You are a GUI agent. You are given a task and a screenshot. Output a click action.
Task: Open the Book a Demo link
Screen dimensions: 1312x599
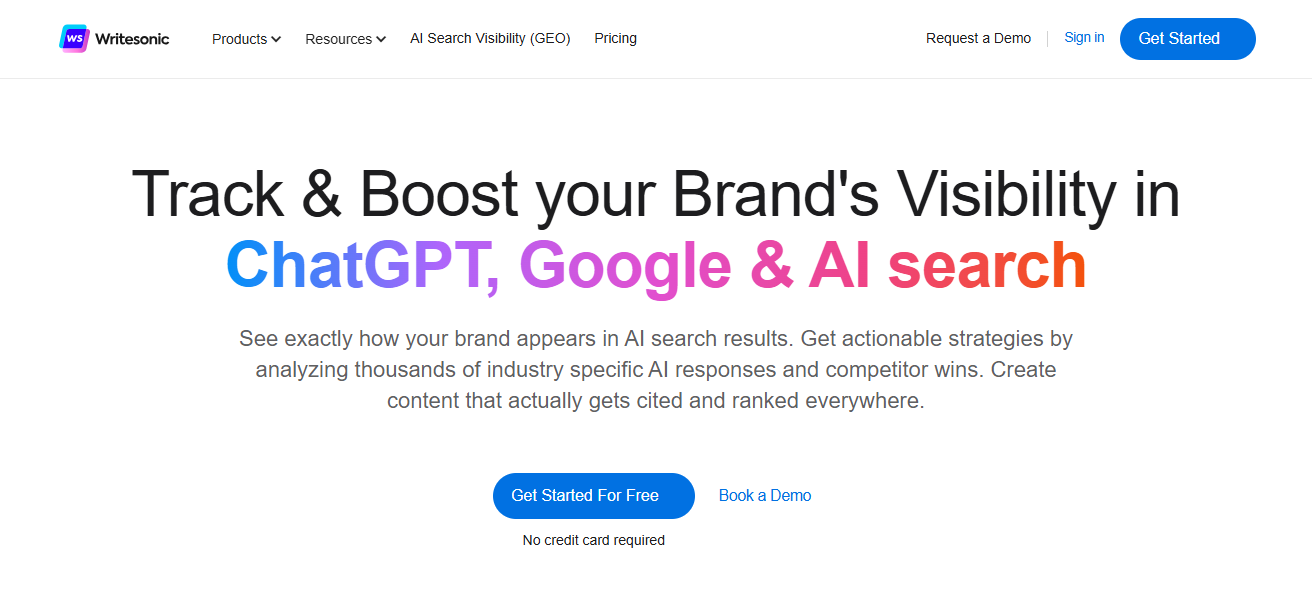pyautogui.click(x=765, y=495)
